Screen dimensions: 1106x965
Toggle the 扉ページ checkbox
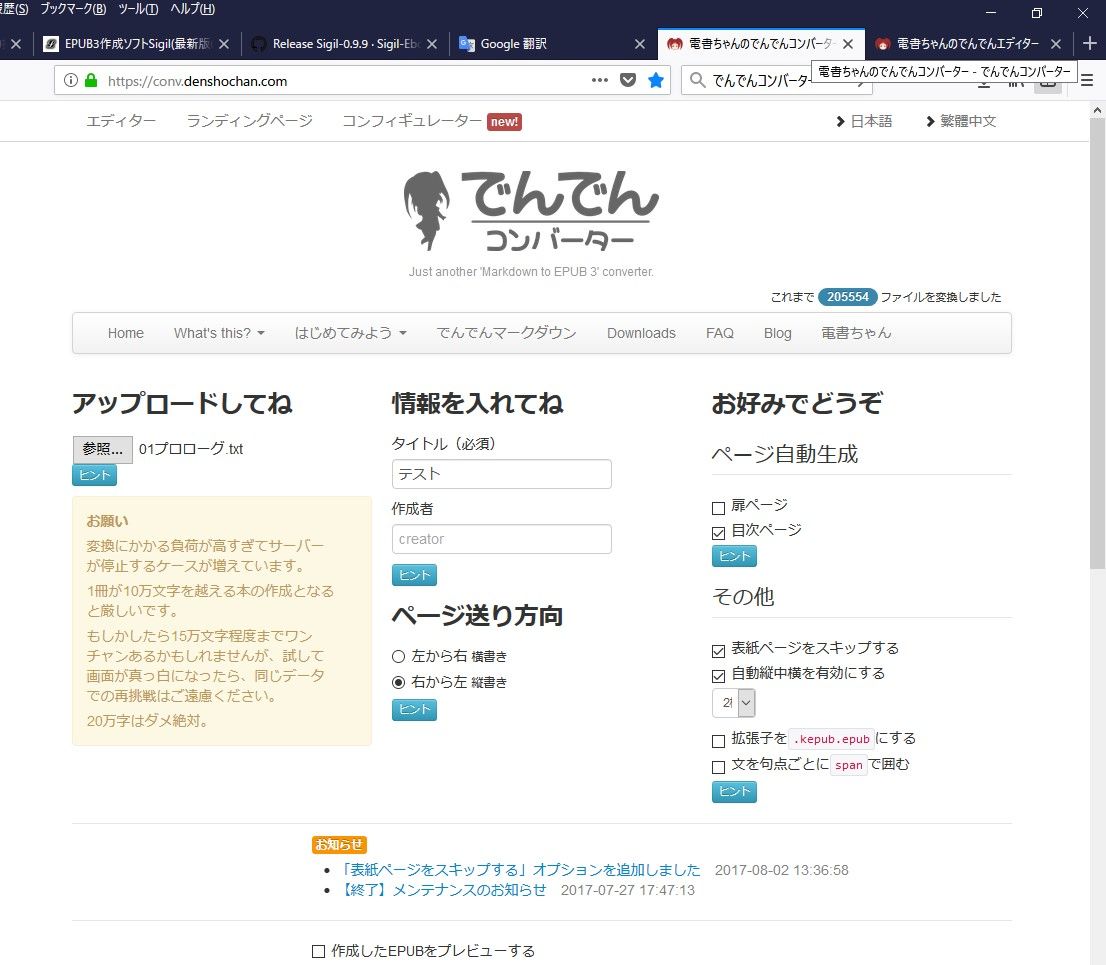tap(718, 508)
